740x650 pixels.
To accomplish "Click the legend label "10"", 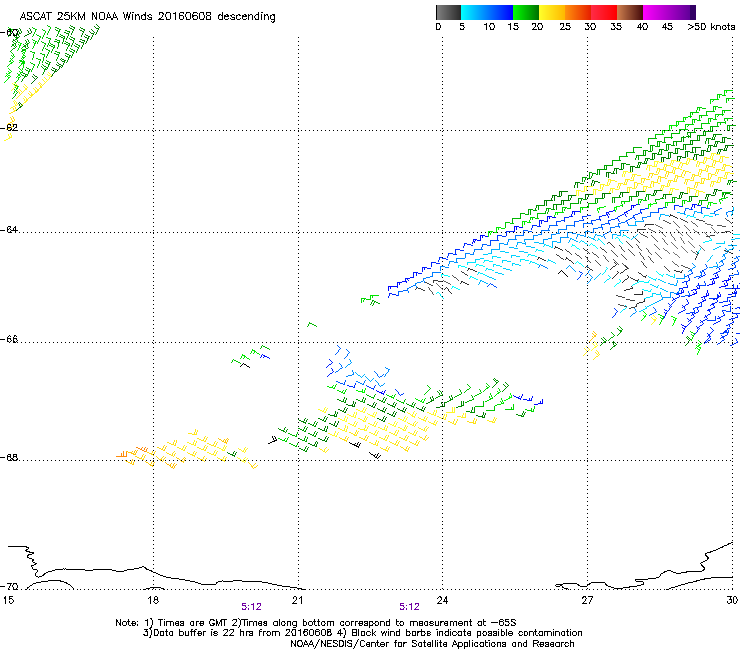I will pyautogui.click(x=489, y=27).
